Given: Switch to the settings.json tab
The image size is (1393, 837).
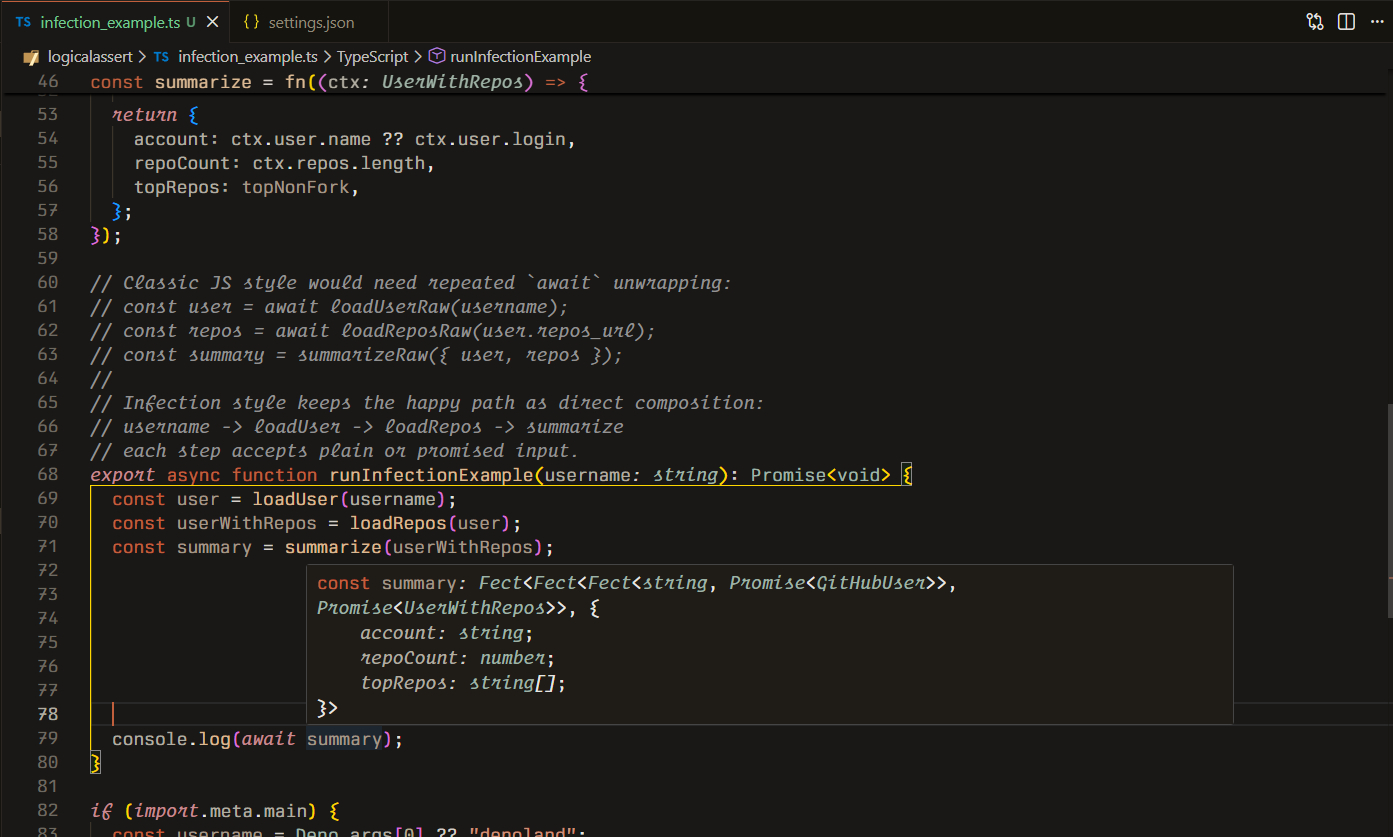Looking at the screenshot, I should point(311,22).
